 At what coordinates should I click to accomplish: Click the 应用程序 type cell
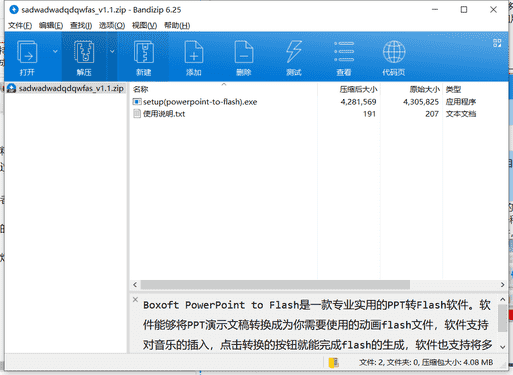(x=461, y=102)
